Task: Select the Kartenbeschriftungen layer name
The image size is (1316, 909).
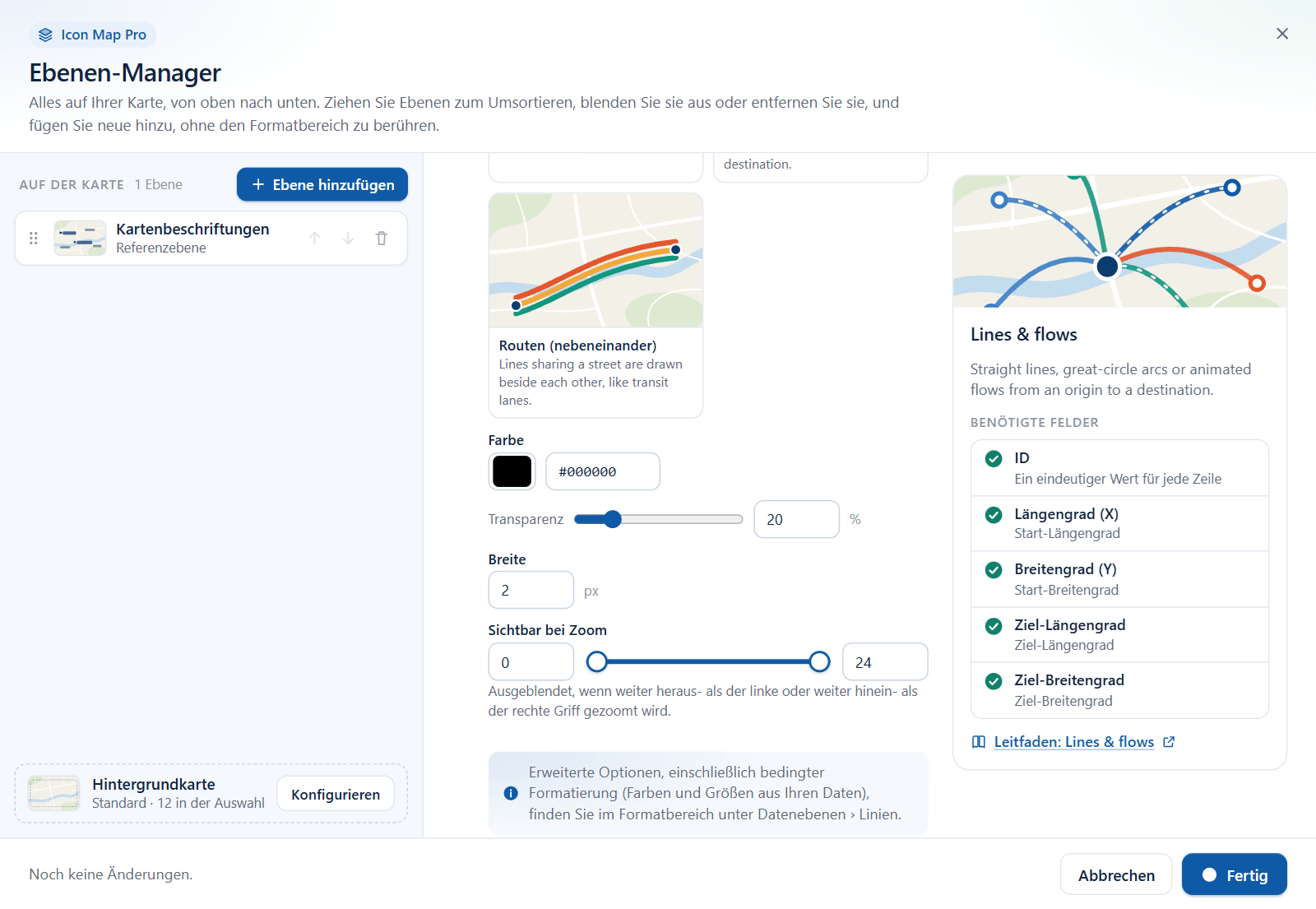Action: click(192, 229)
